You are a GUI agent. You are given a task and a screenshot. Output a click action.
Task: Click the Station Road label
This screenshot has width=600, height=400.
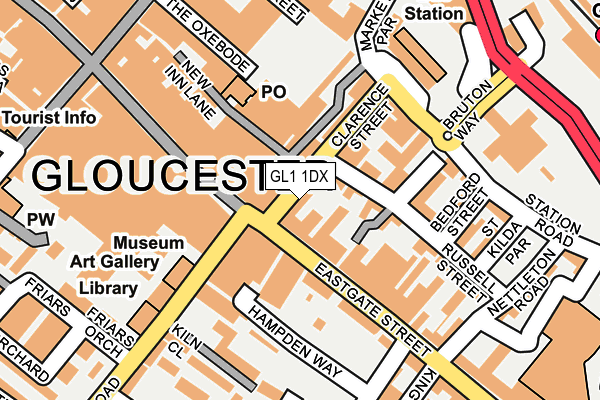[553, 220]
